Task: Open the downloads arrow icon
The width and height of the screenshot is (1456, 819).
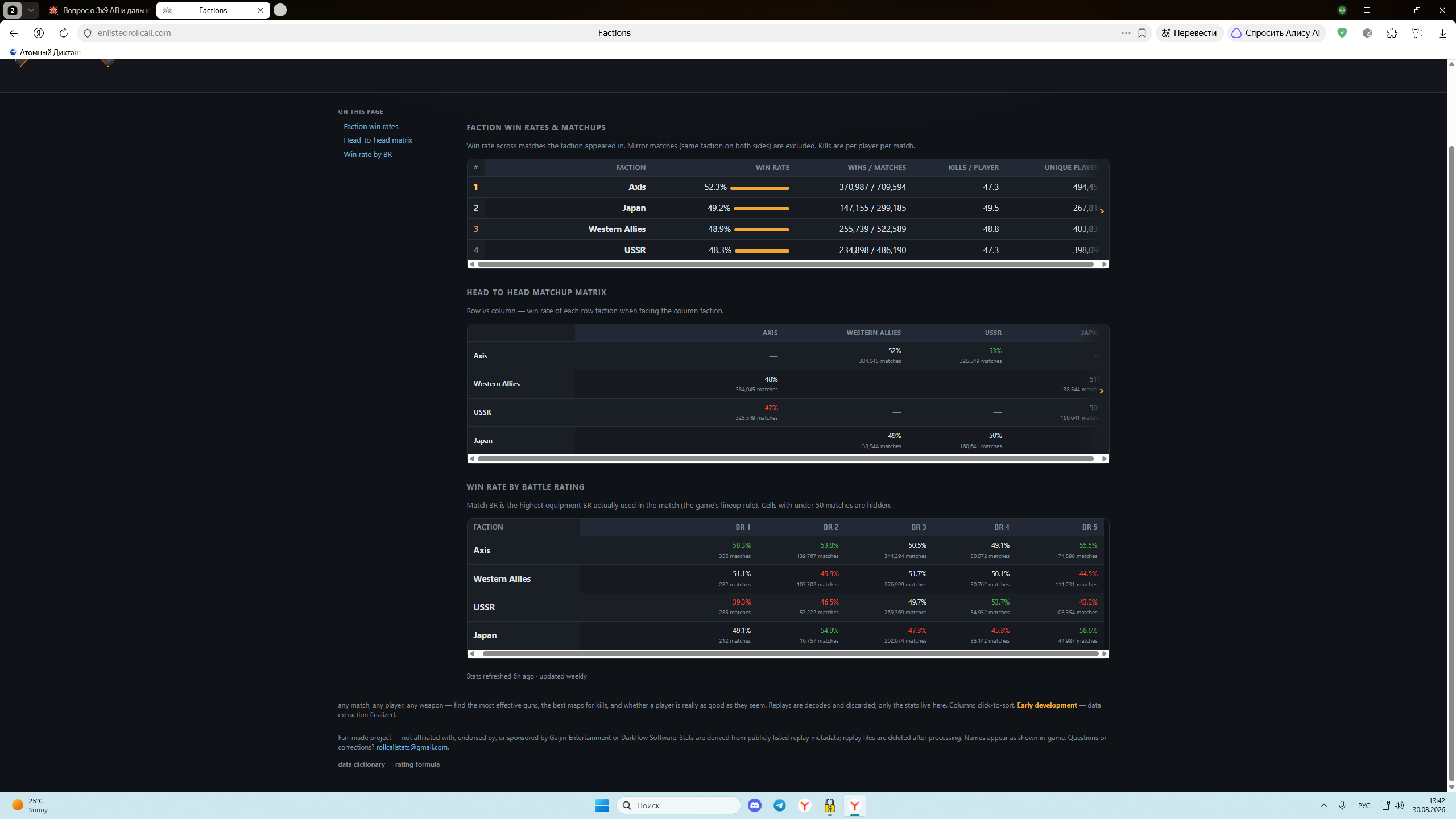Action: tap(1442, 33)
